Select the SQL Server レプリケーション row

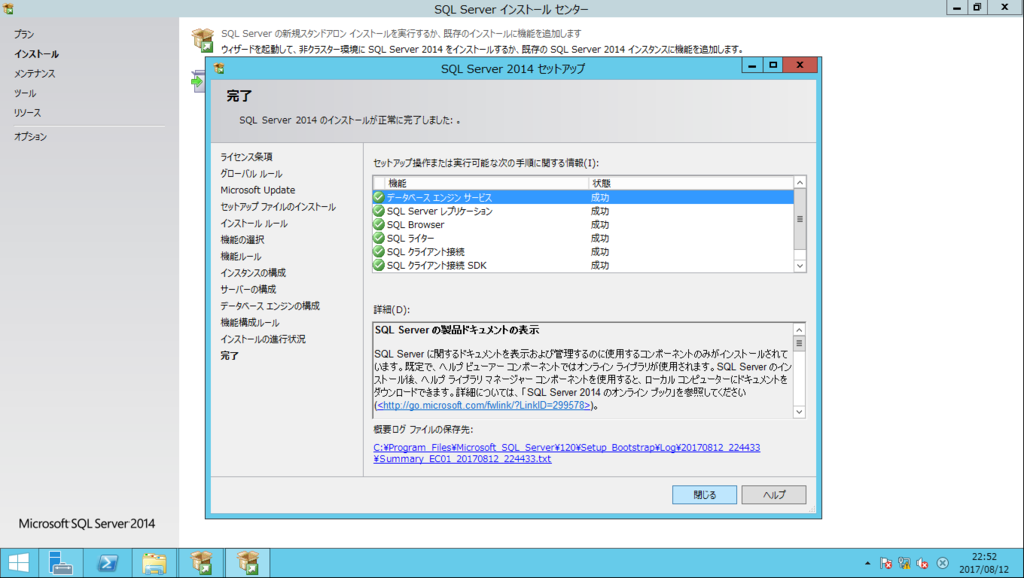pos(583,210)
